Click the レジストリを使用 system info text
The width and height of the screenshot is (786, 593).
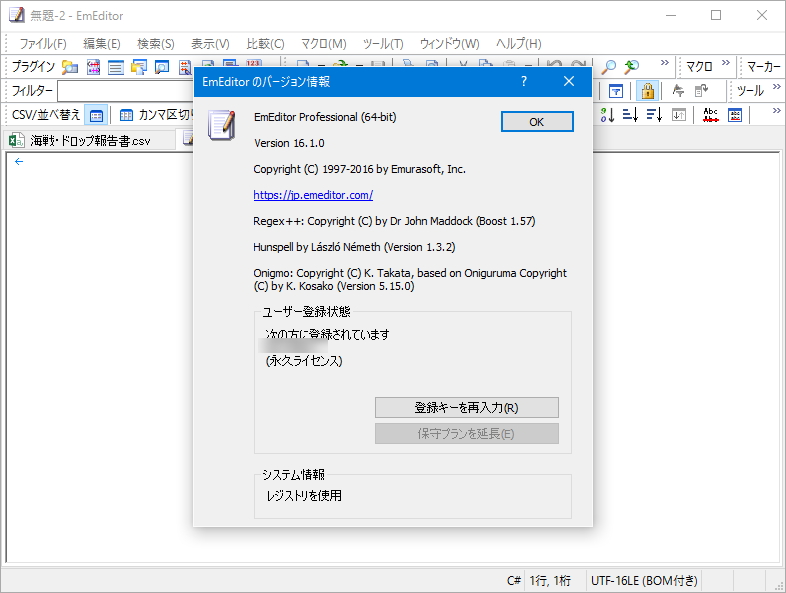click(304, 496)
